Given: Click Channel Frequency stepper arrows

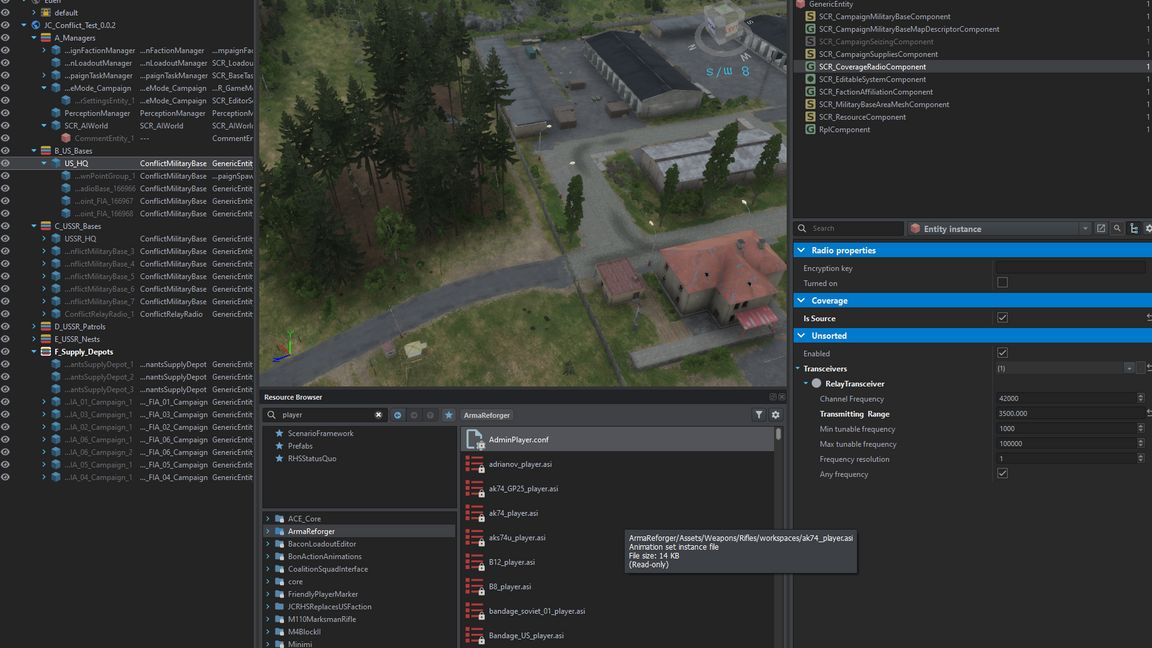Looking at the screenshot, I should click(1141, 398).
